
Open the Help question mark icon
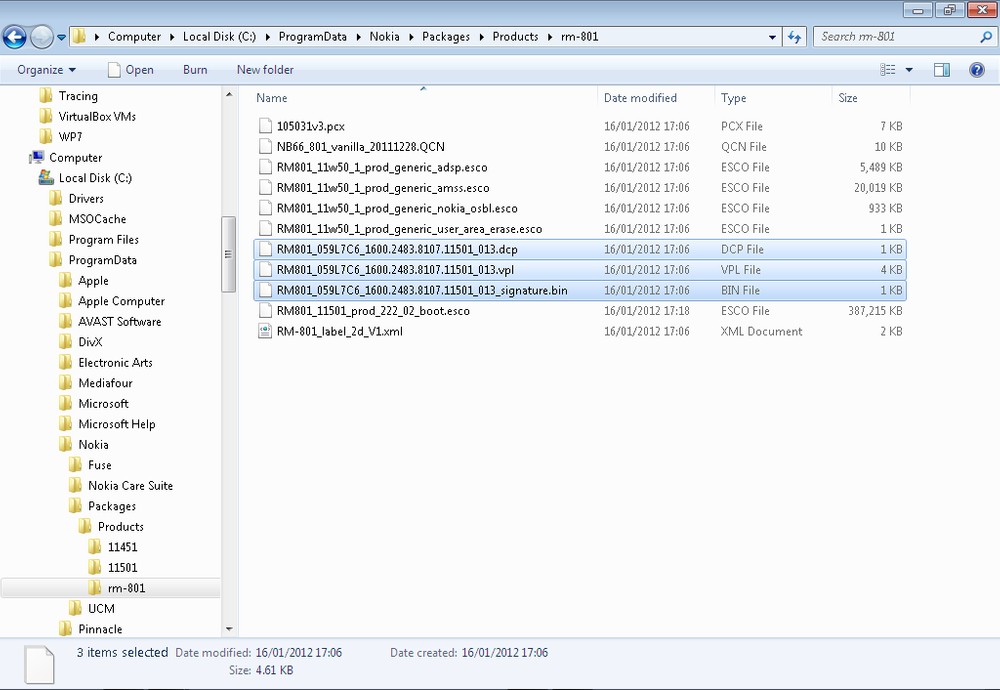click(976, 70)
